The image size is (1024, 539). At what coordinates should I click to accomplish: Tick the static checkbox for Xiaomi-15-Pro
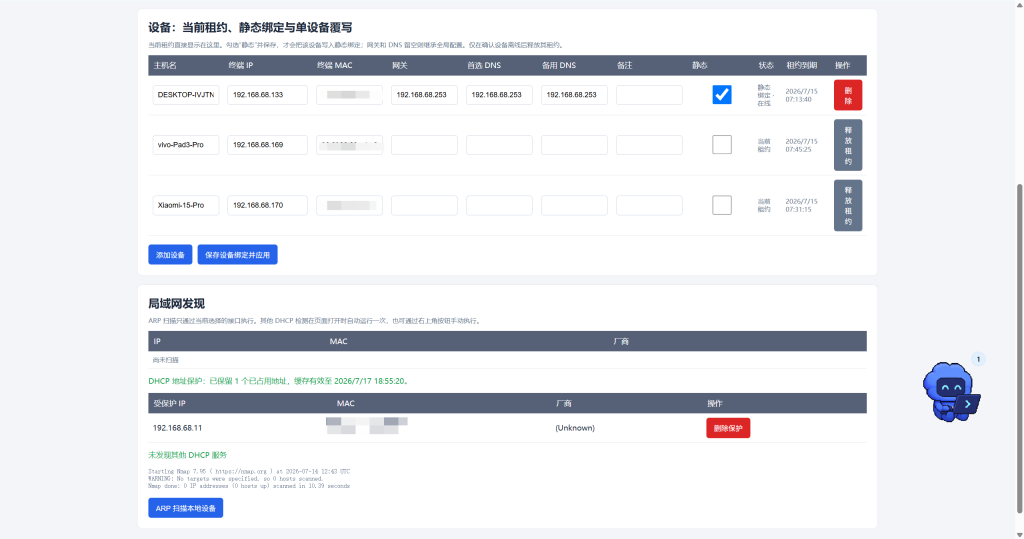(x=722, y=205)
